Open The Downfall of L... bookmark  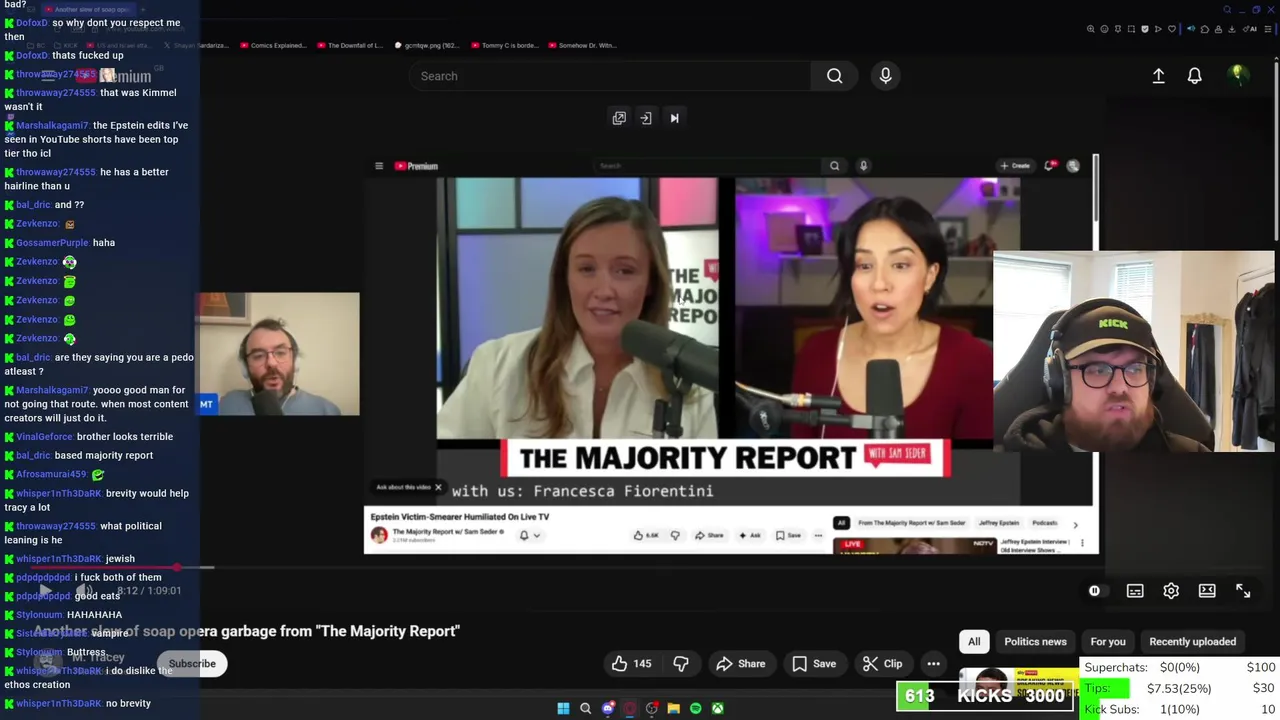[349, 45]
